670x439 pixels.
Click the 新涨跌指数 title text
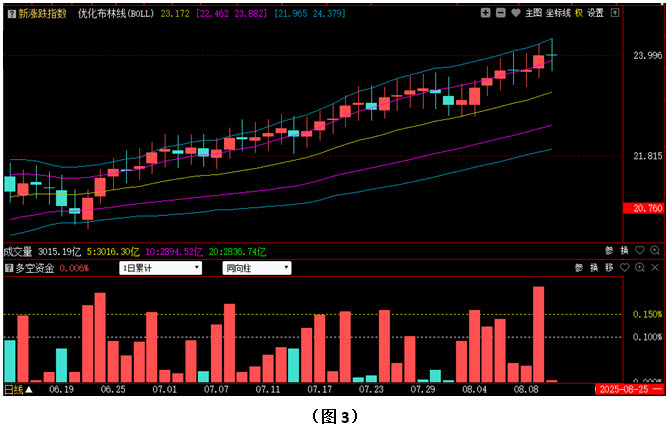point(43,14)
